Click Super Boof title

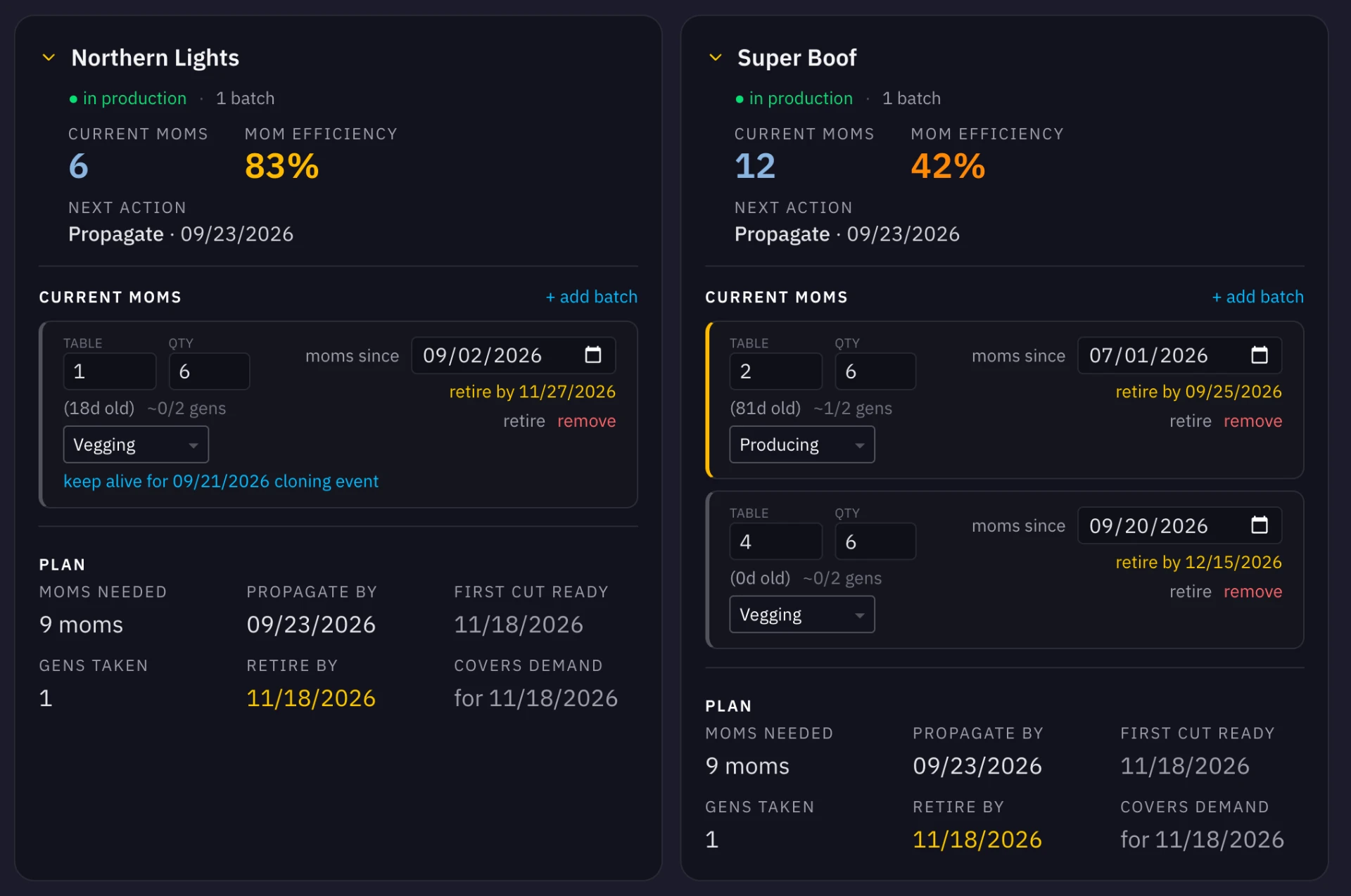[797, 58]
